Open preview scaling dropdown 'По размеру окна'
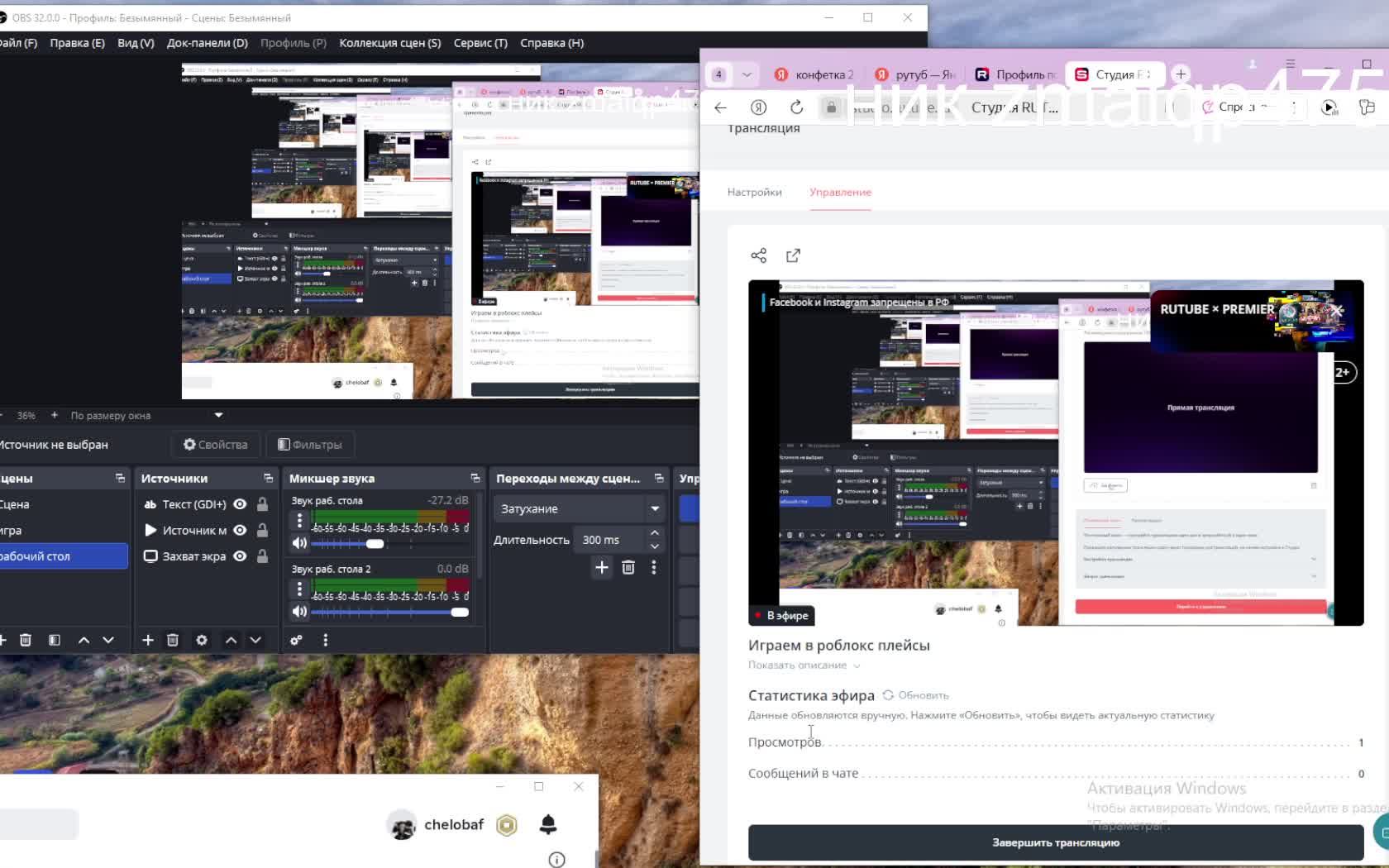The image size is (1389, 868). click(146, 415)
